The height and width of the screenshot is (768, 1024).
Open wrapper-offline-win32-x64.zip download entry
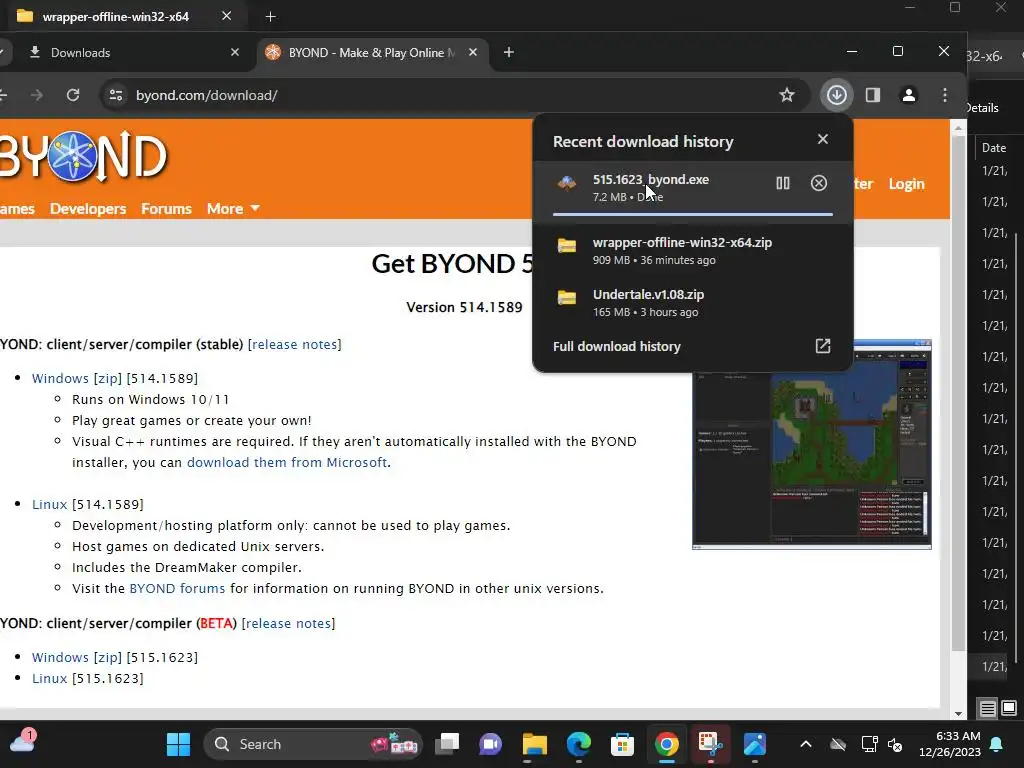click(693, 251)
